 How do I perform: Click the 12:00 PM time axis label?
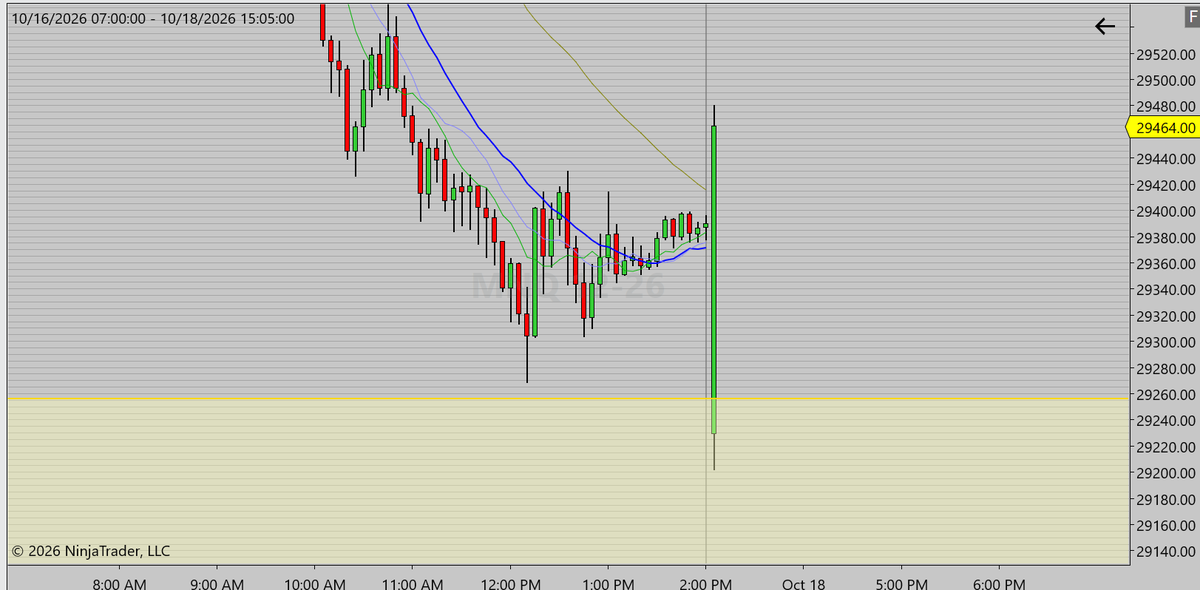click(x=510, y=584)
